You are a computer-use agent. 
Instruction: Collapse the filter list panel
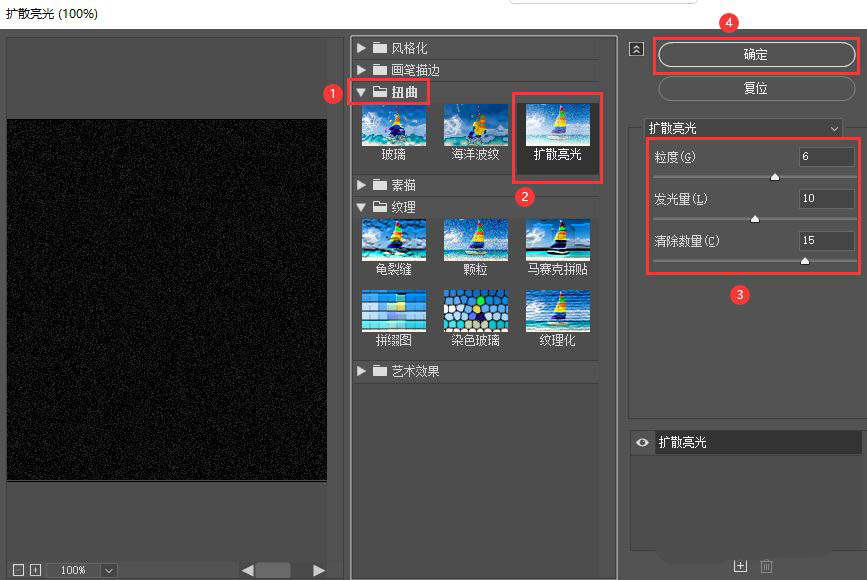tap(636, 47)
